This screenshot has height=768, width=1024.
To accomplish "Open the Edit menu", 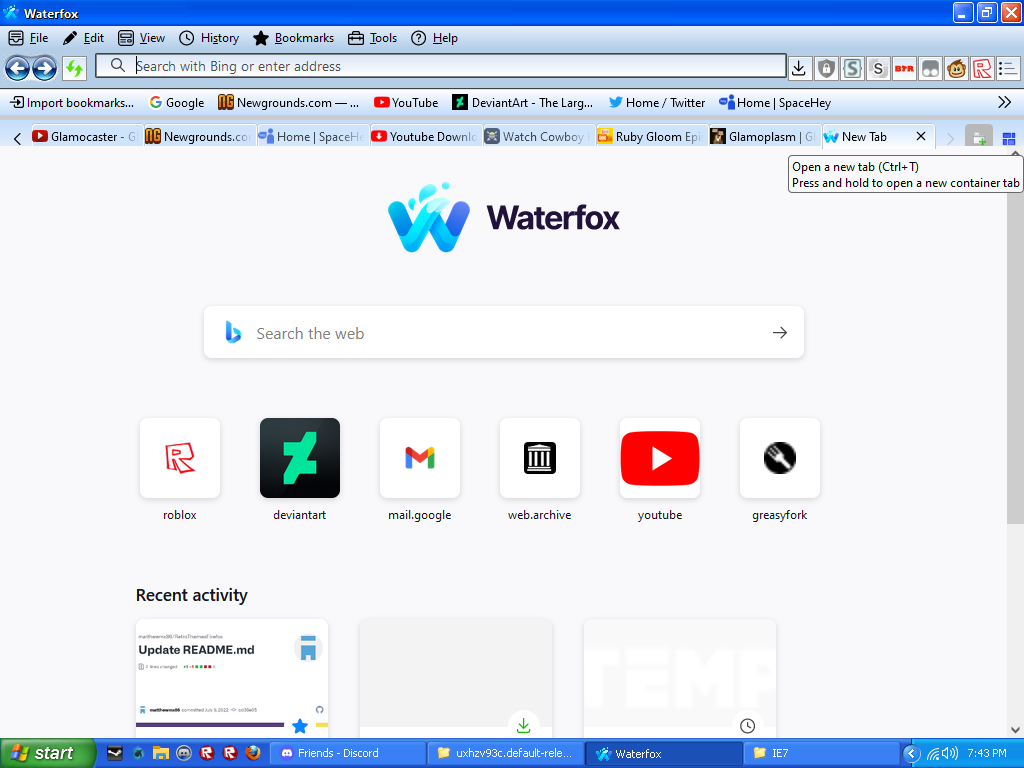I will pos(84,38).
